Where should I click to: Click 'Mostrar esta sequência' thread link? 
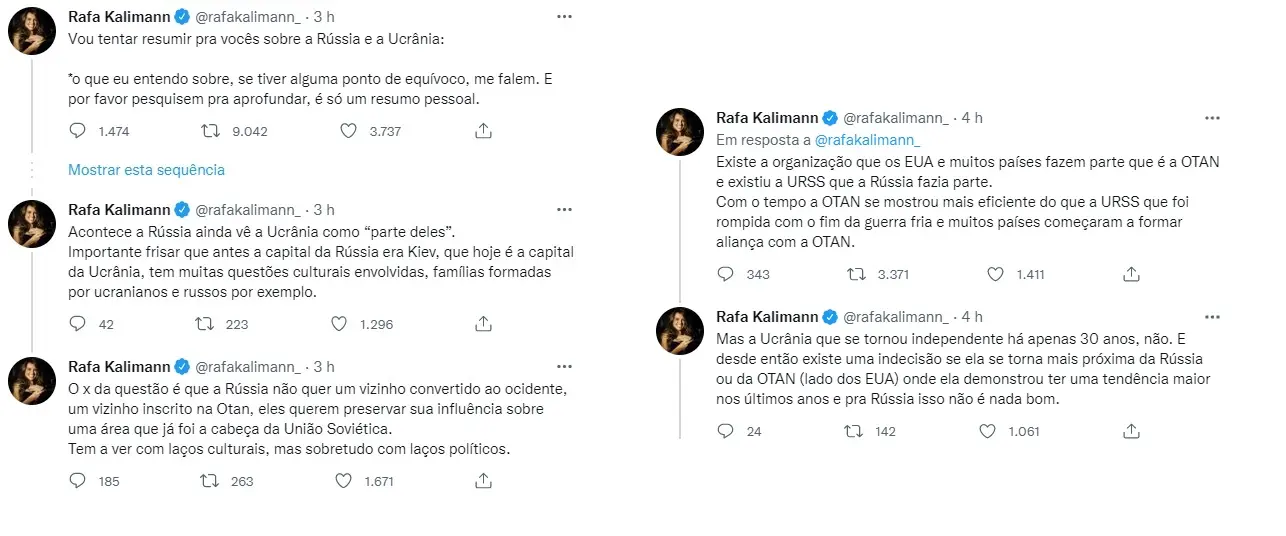click(146, 170)
